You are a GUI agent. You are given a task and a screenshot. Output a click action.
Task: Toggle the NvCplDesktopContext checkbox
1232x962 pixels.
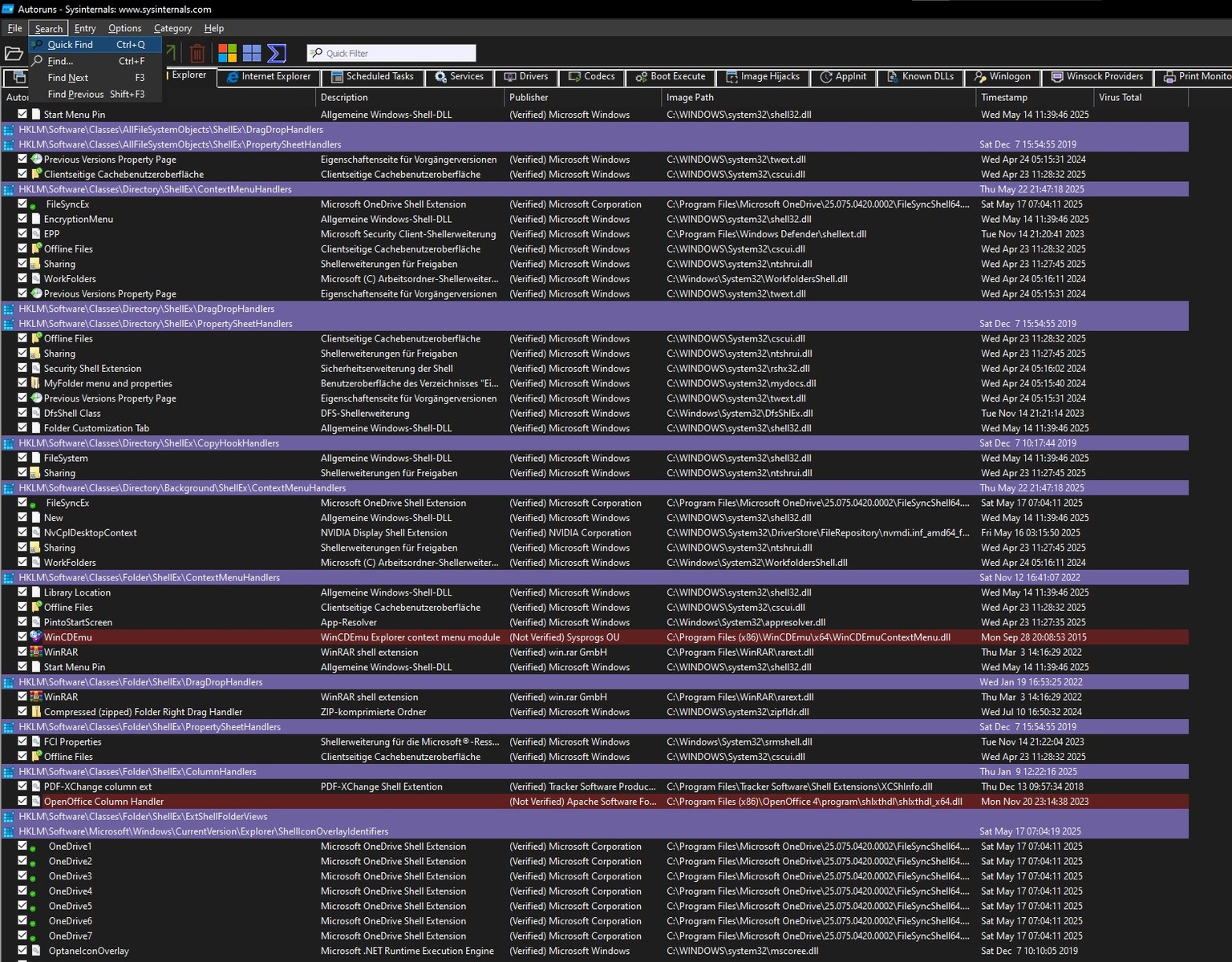[22, 533]
